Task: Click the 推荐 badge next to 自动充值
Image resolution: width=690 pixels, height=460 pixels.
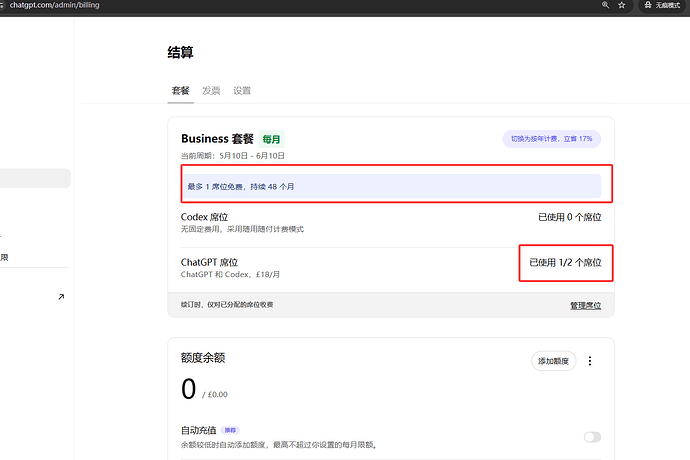Action: 230,430
